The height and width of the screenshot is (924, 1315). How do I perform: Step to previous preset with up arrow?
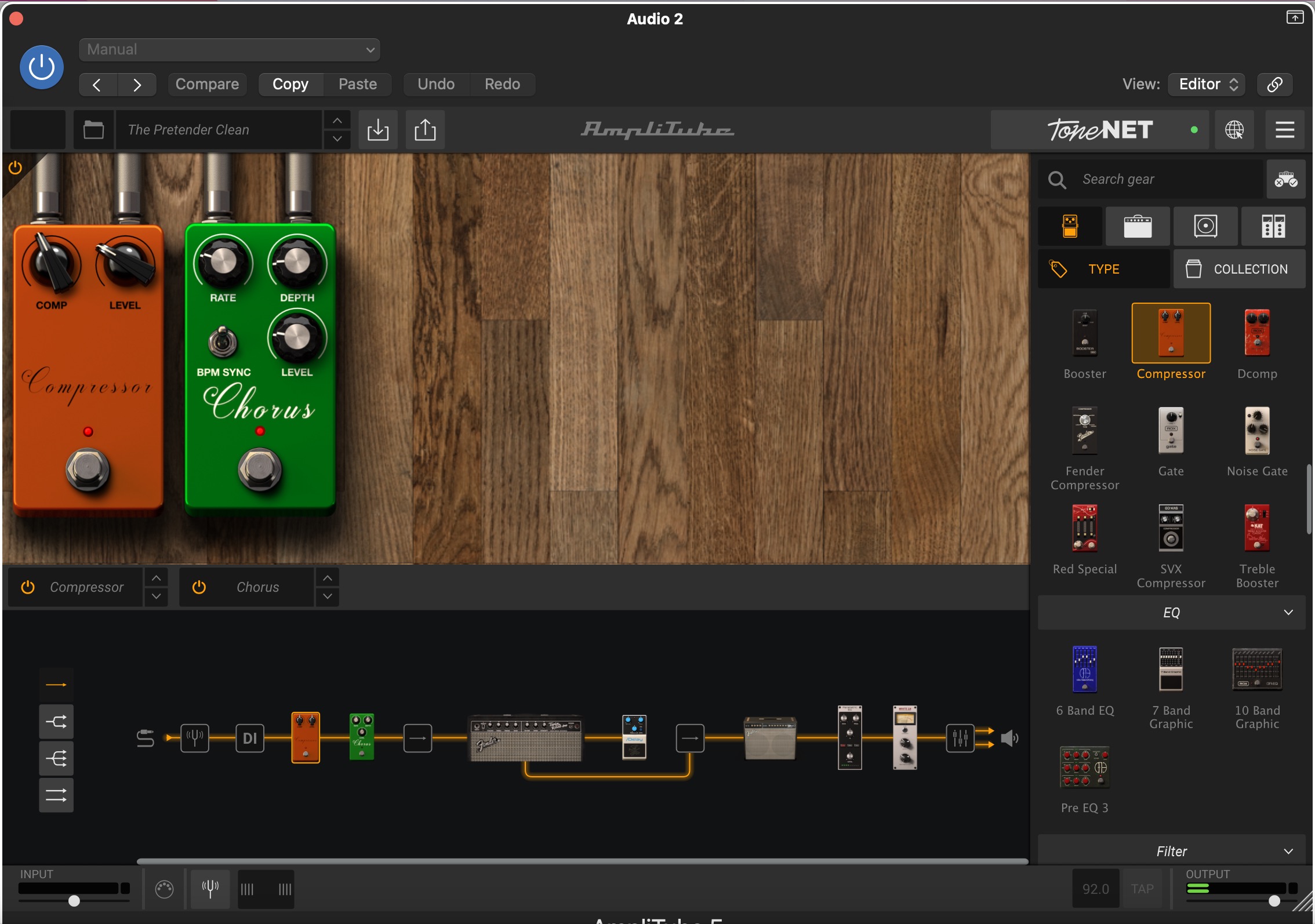(337, 121)
